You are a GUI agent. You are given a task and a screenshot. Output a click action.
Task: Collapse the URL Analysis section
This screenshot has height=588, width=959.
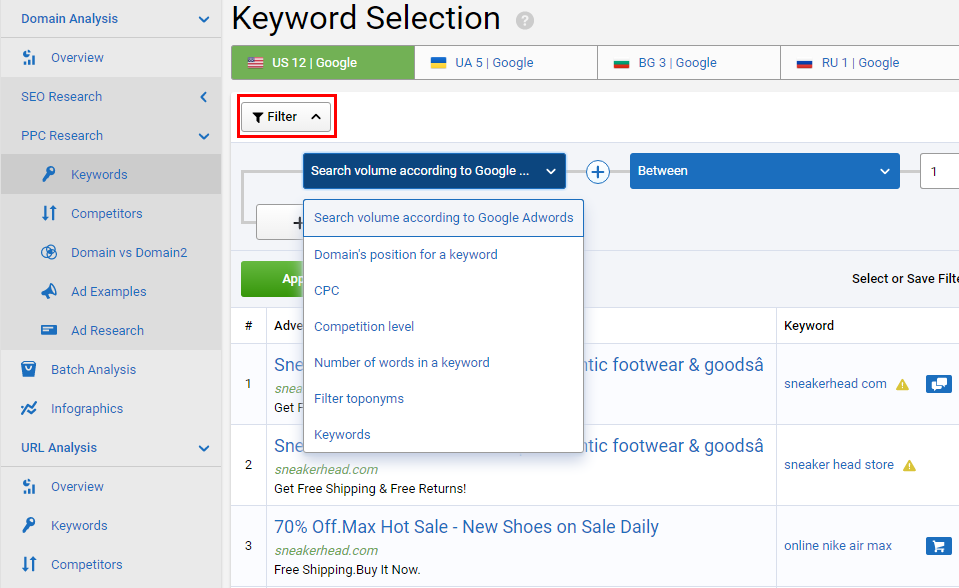click(x=204, y=448)
